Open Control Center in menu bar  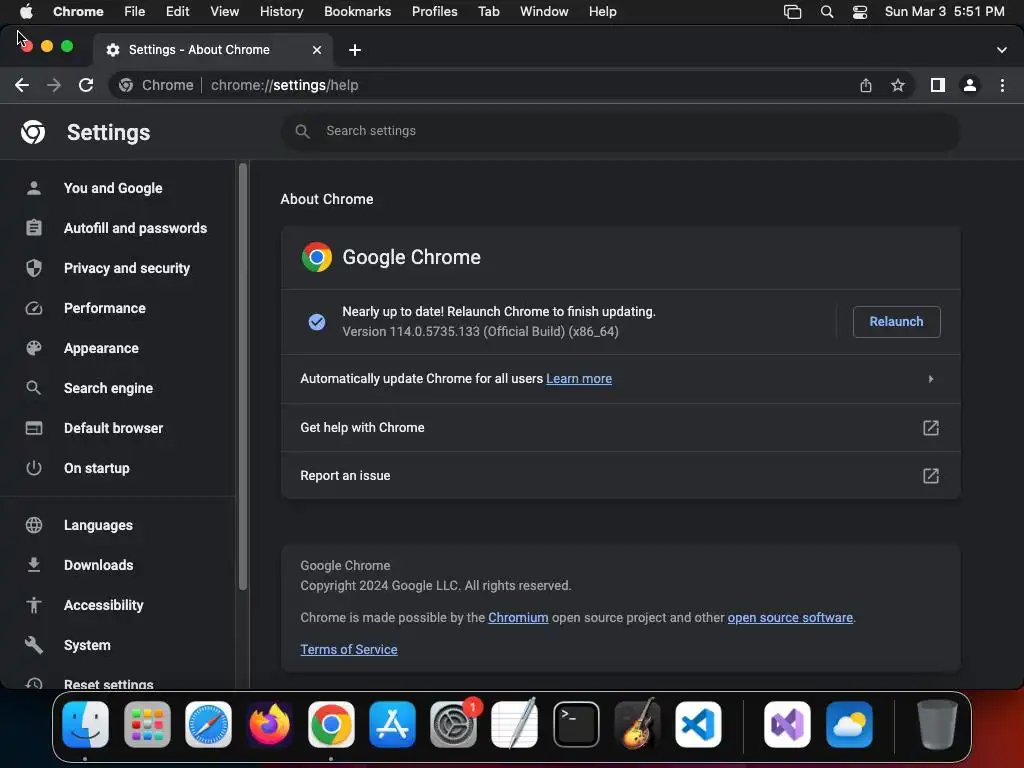860,12
